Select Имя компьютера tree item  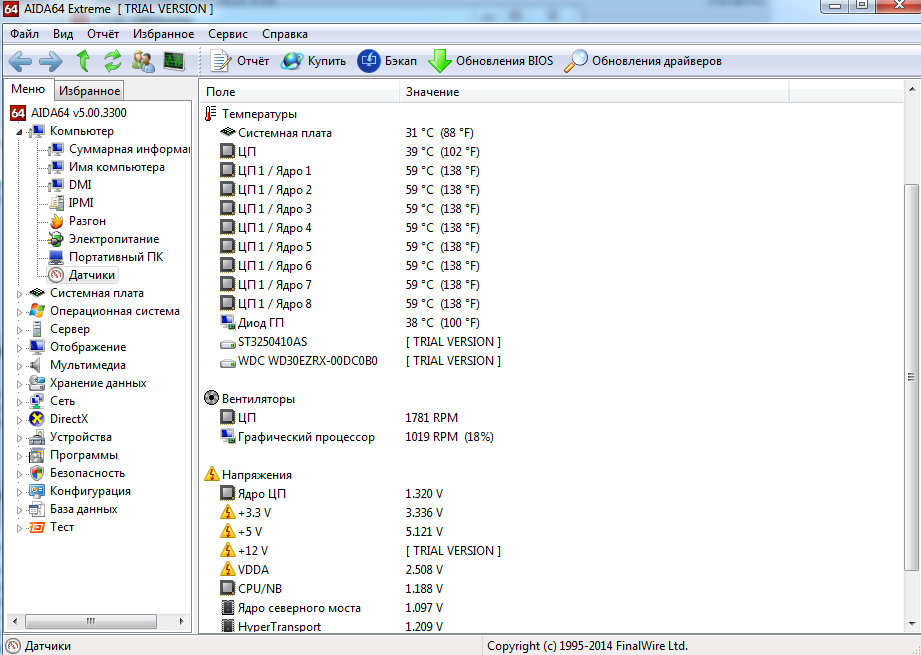[106, 167]
